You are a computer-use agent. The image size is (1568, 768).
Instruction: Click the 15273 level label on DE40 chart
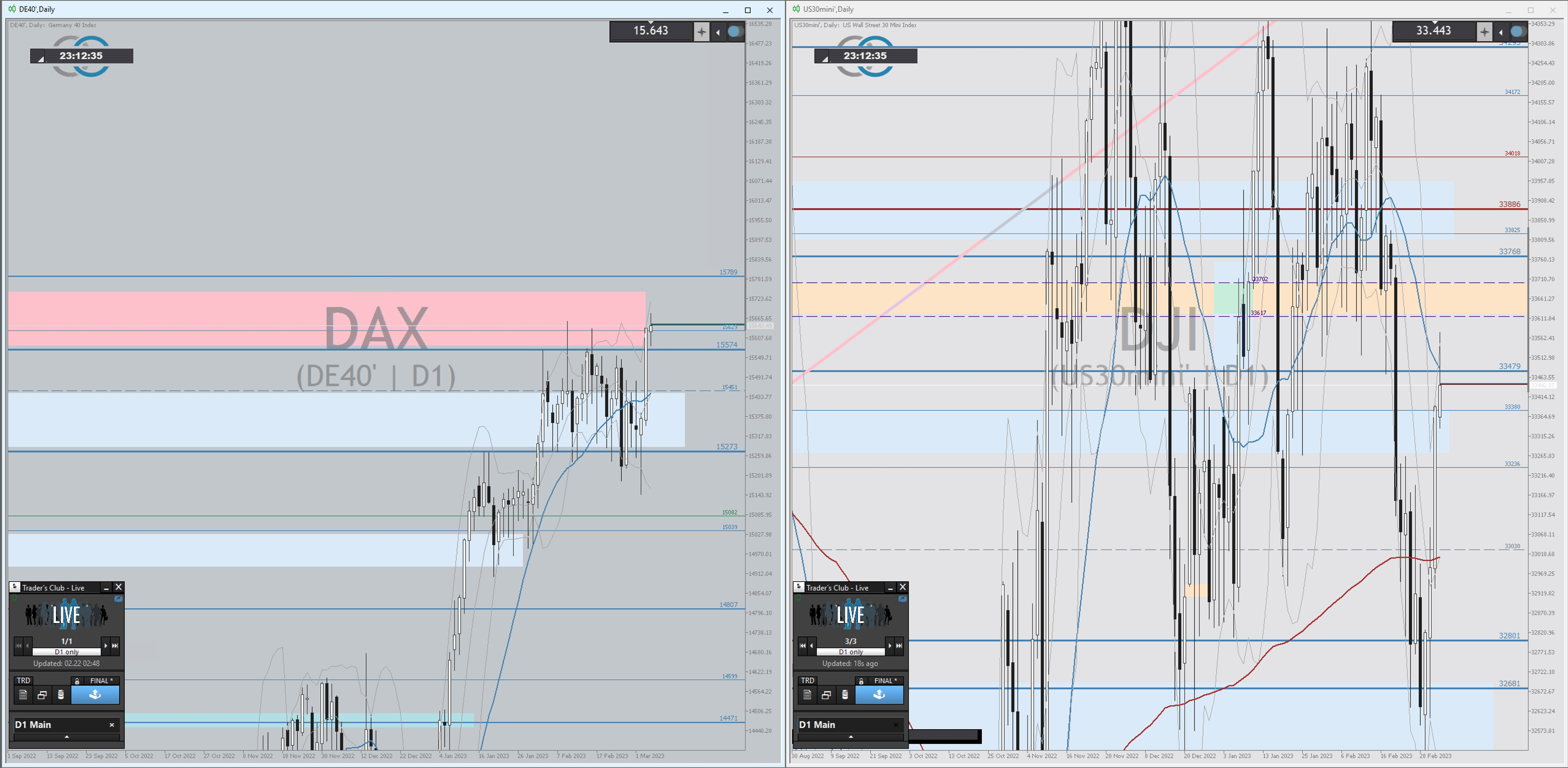(726, 446)
